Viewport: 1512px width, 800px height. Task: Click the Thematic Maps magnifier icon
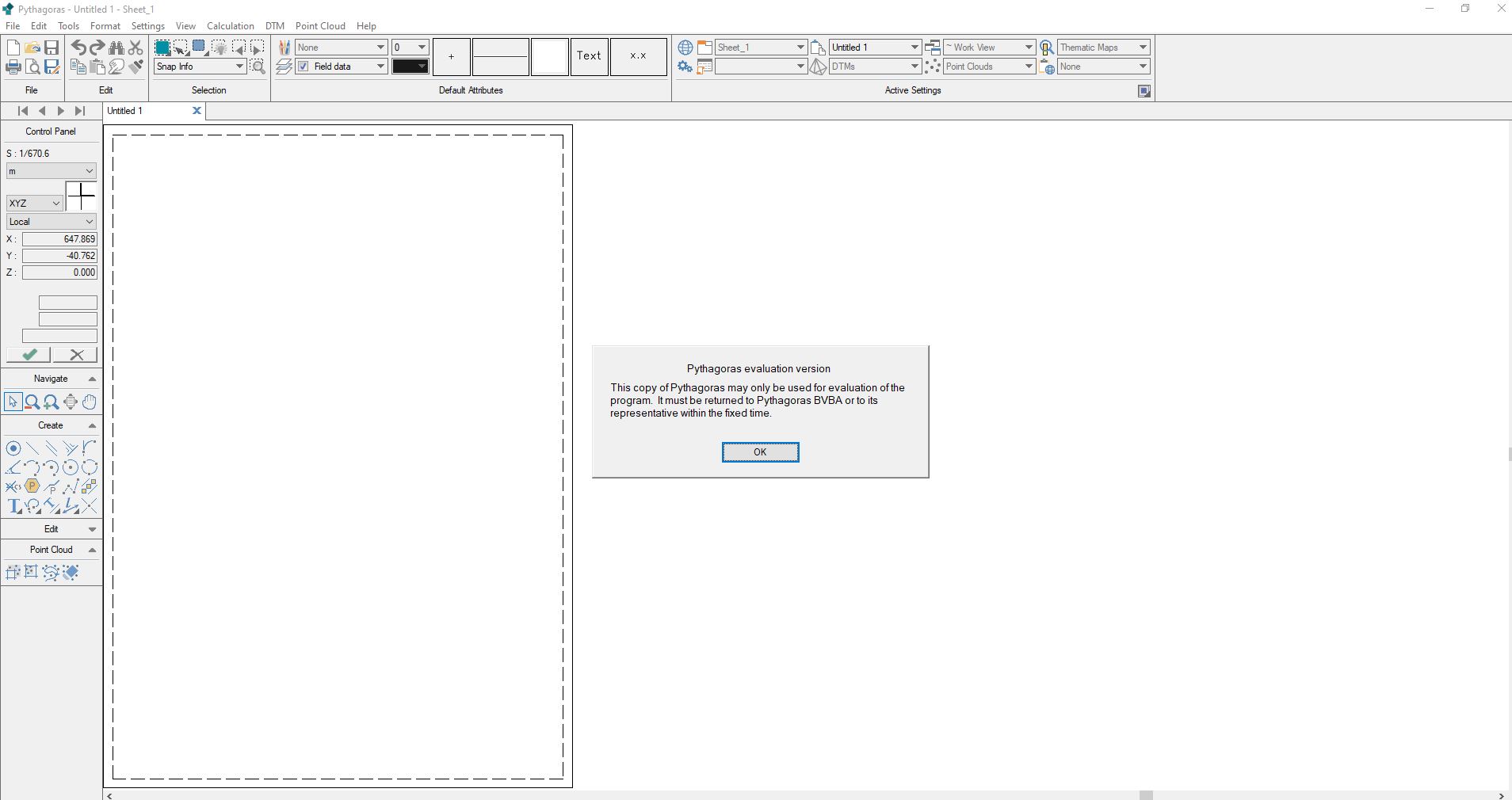tap(1047, 48)
